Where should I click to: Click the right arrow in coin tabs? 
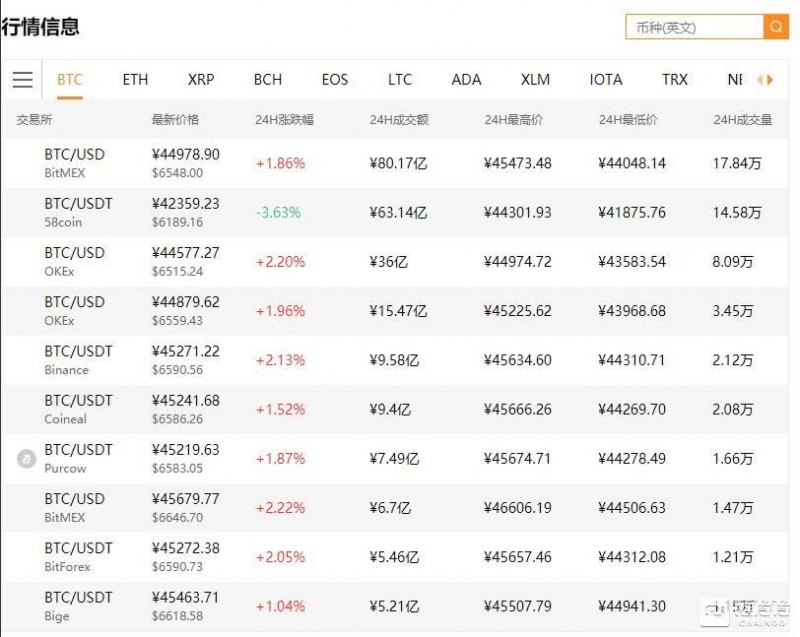pyautogui.click(x=770, y=80)
